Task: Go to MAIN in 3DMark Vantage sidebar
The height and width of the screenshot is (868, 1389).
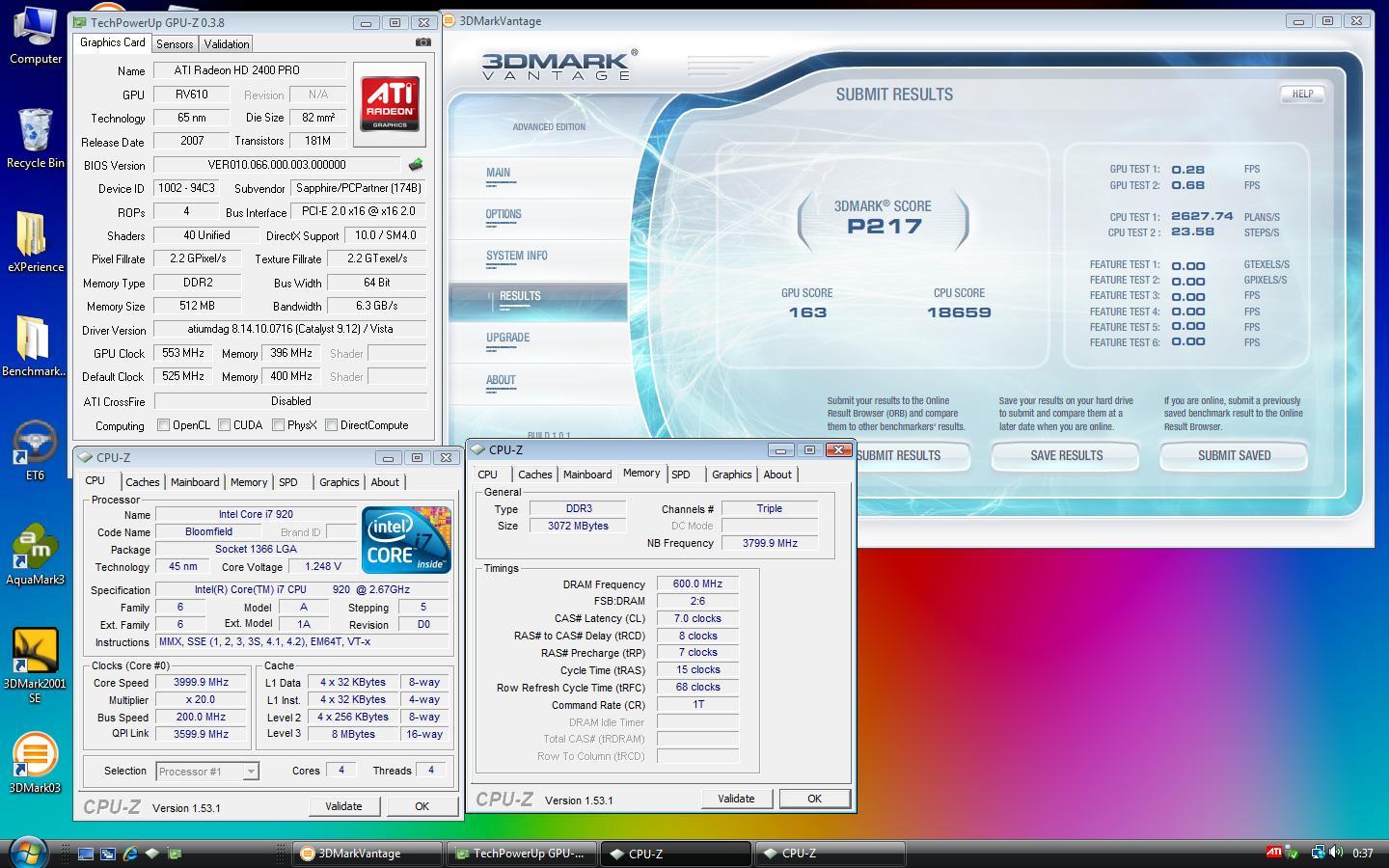Action: 499,174
